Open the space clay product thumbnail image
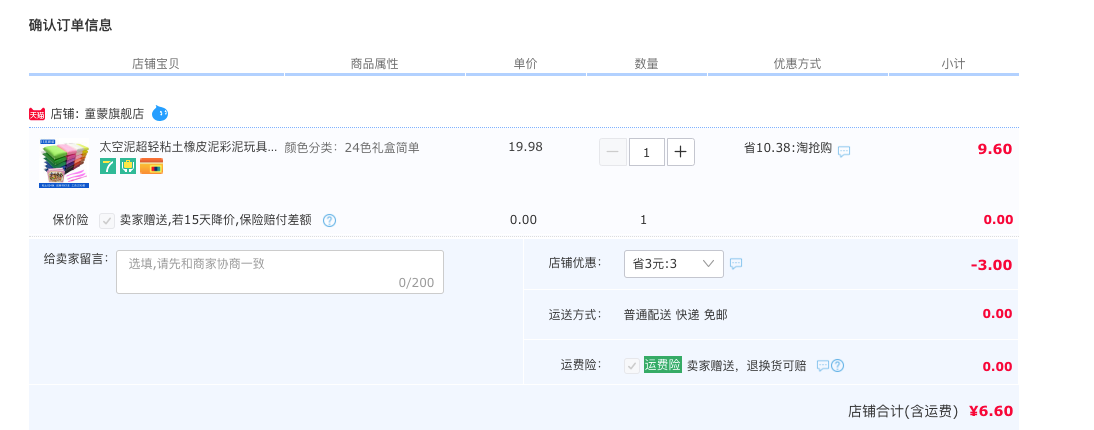Viewport: 1094px width, 430px height. tap(64, 163)
